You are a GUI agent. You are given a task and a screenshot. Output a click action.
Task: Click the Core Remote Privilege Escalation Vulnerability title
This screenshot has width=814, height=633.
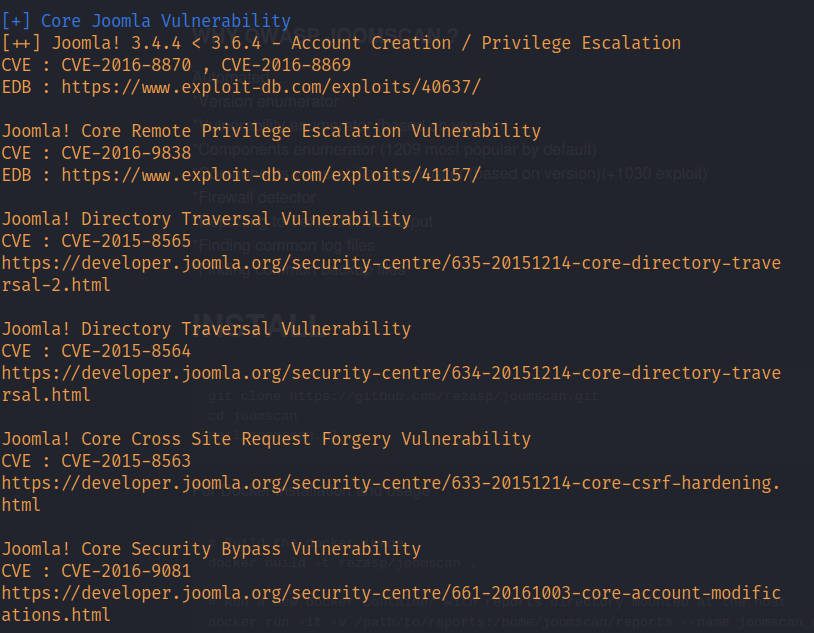(x=311, y=131)
